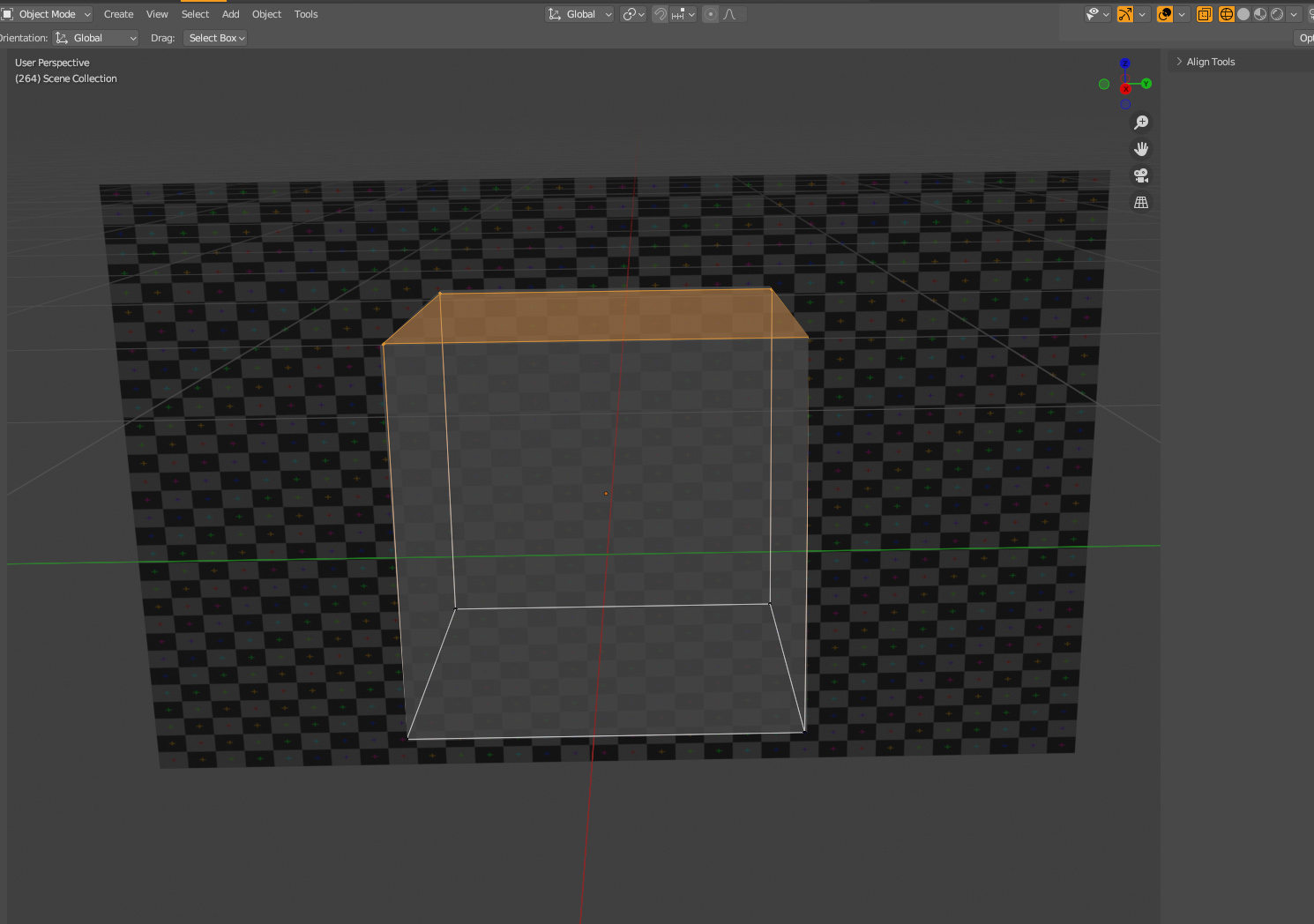Click the green Y axis gizmo ball
1314x924 pixels.
pyautogui.click(x=1146, y=84)
